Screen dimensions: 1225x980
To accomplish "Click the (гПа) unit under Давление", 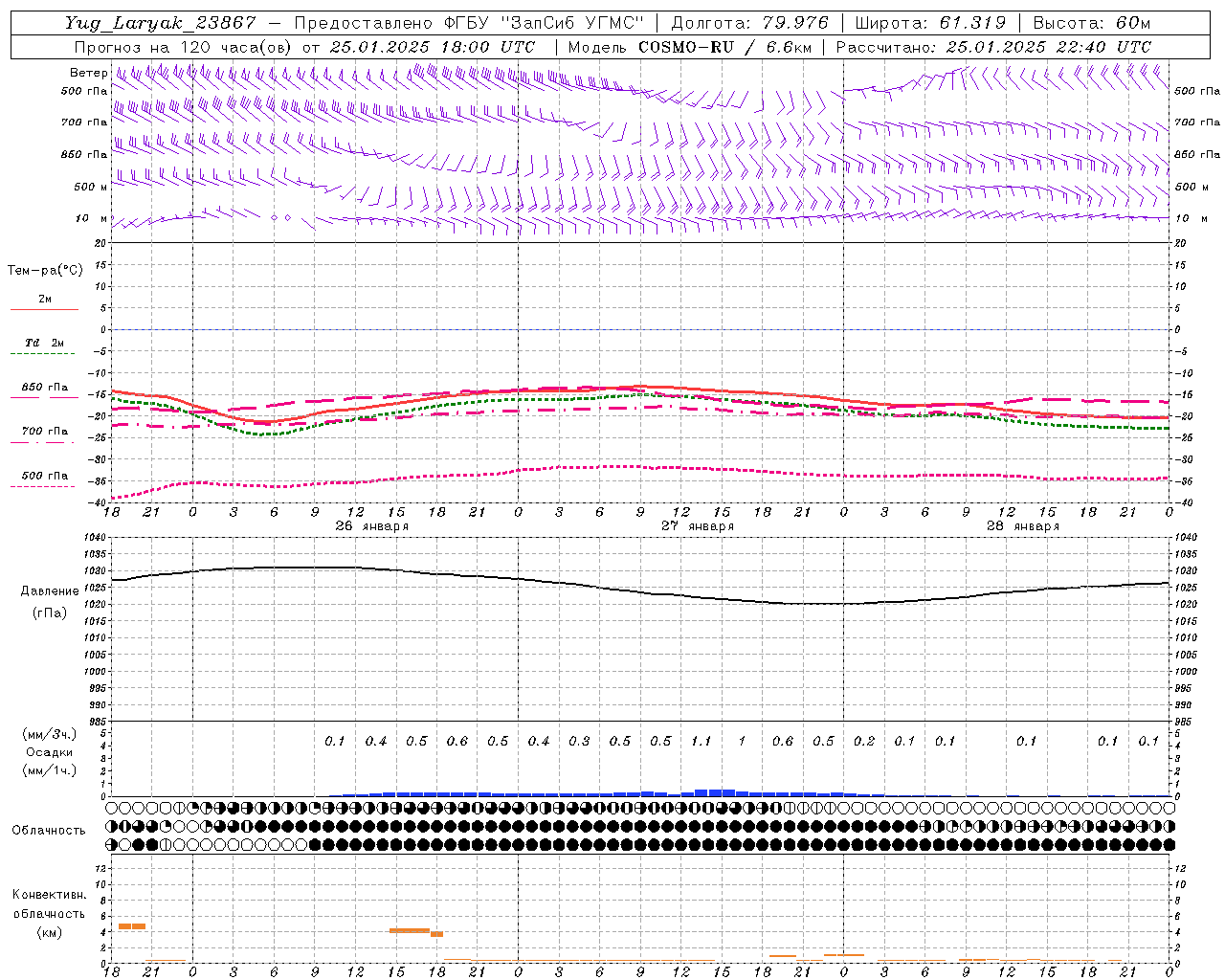I will [50, 613].
